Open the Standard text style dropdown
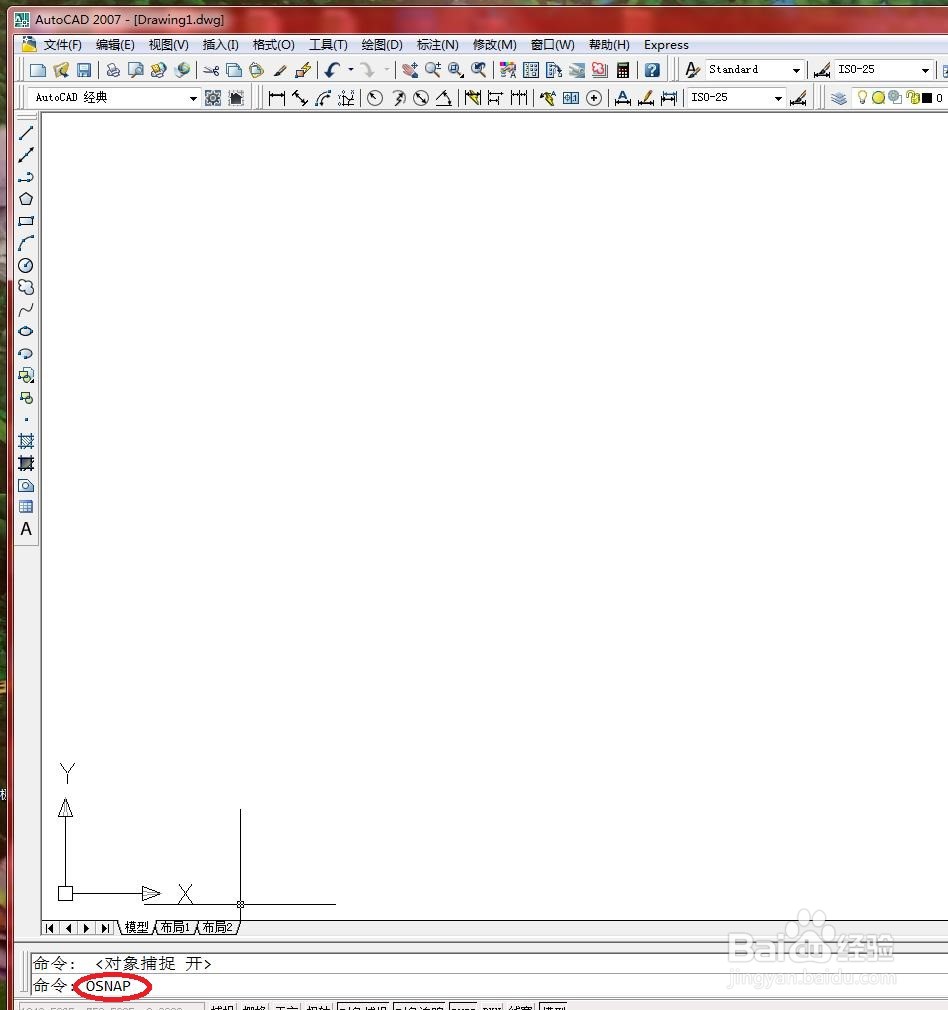 (x=796, y=70)
